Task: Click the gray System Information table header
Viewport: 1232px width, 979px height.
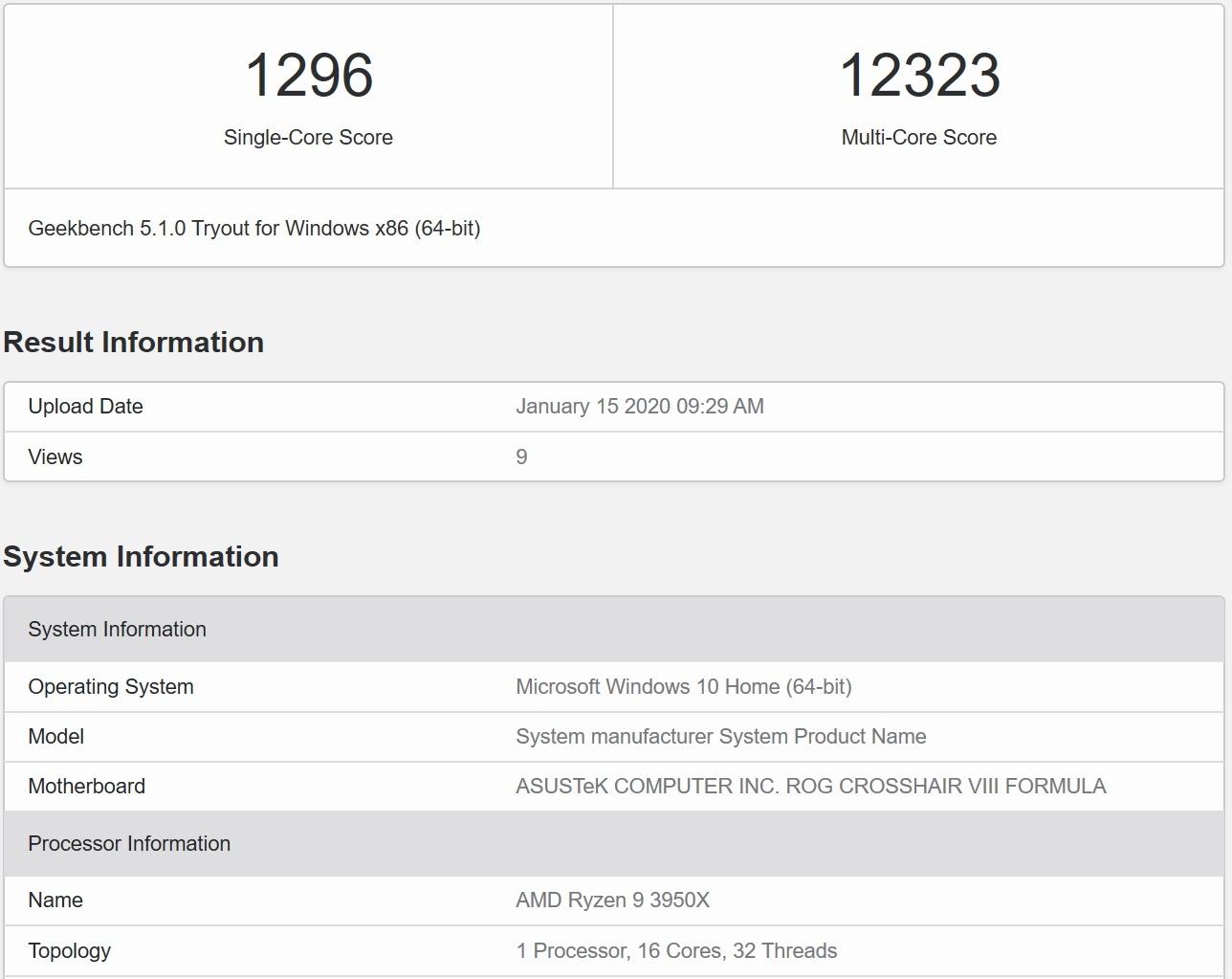Action: tap(614, 629)
